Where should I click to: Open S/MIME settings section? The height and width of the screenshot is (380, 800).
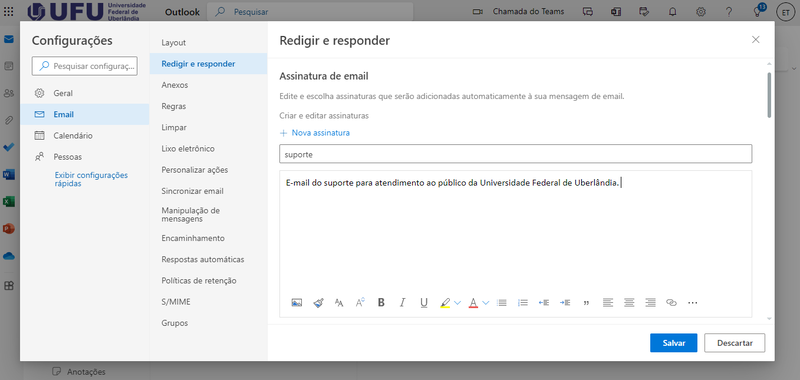[x=208, y=302]
